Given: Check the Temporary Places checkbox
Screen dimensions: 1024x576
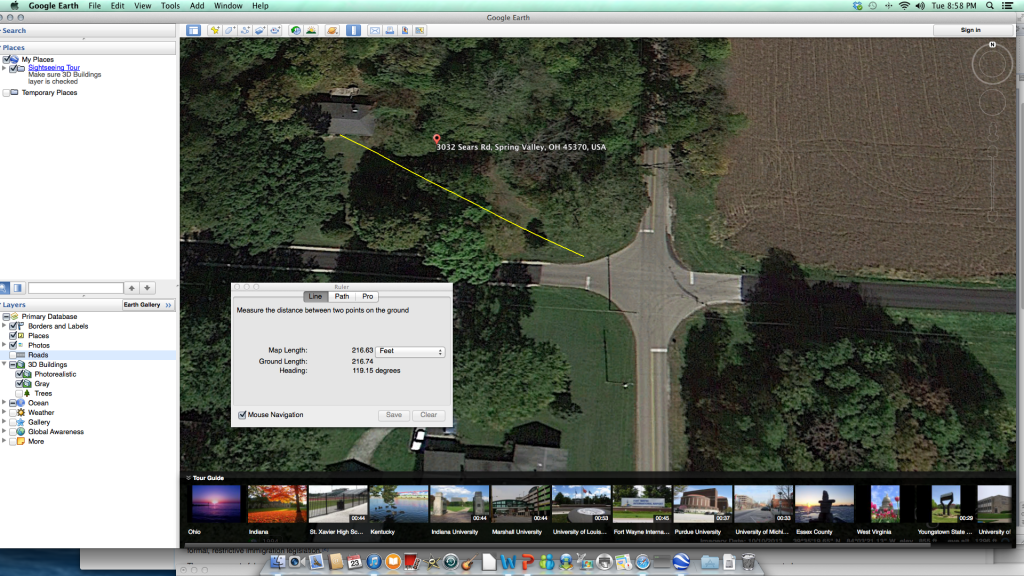Looking at the screenshot, I should click(x=6, y=93).
